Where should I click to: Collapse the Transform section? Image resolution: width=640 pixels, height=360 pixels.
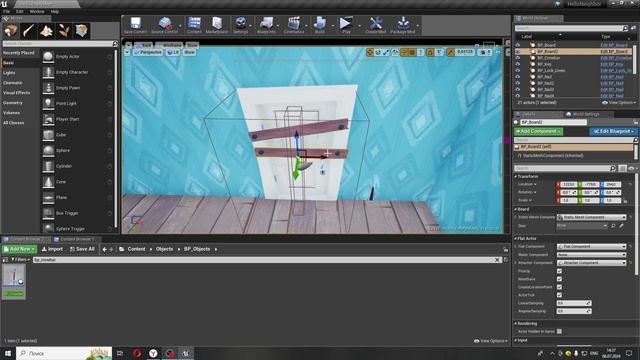pyautogui.click(x=516, y=177)
